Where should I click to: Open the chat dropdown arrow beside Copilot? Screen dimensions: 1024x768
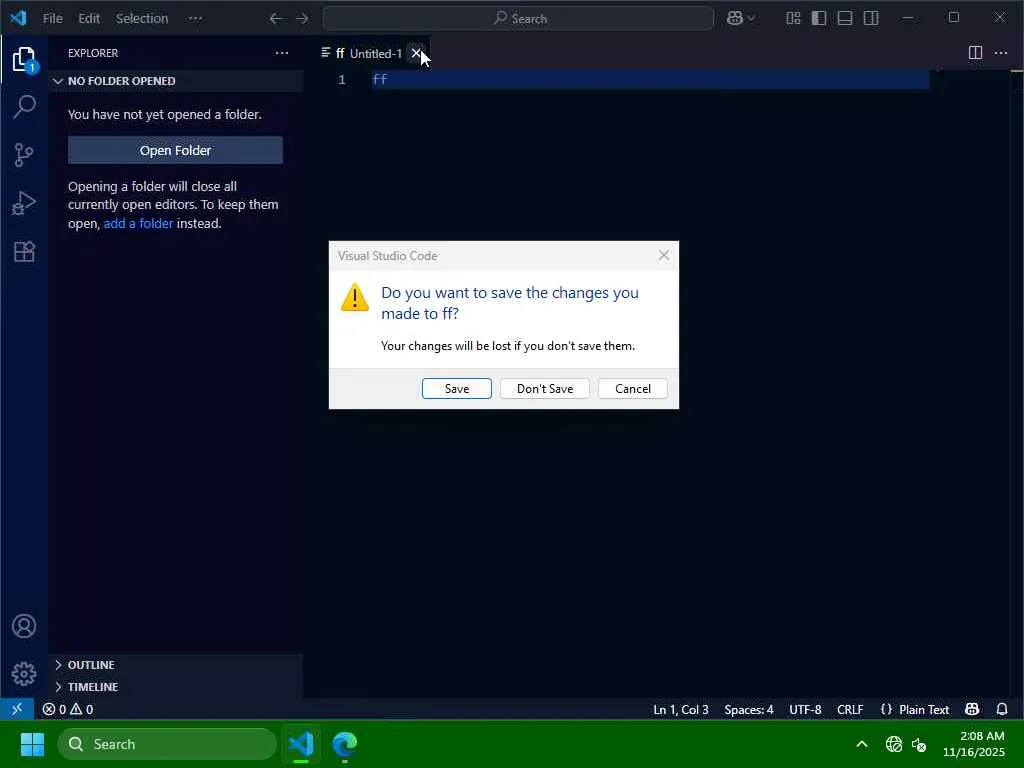tap(751, 18)
